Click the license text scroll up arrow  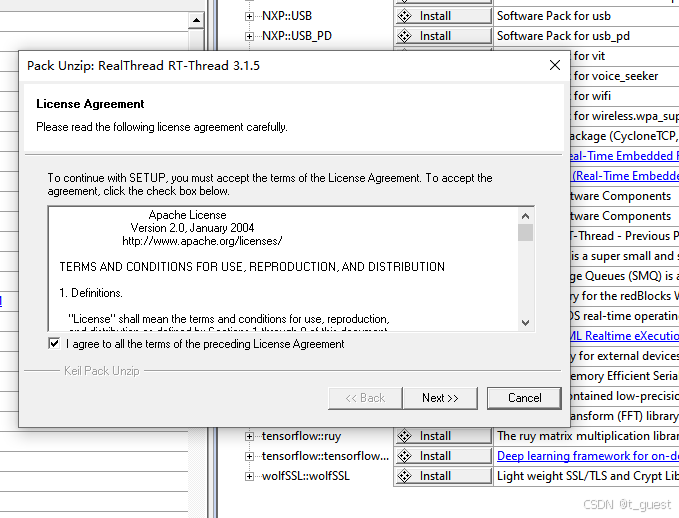coord(525,216)
